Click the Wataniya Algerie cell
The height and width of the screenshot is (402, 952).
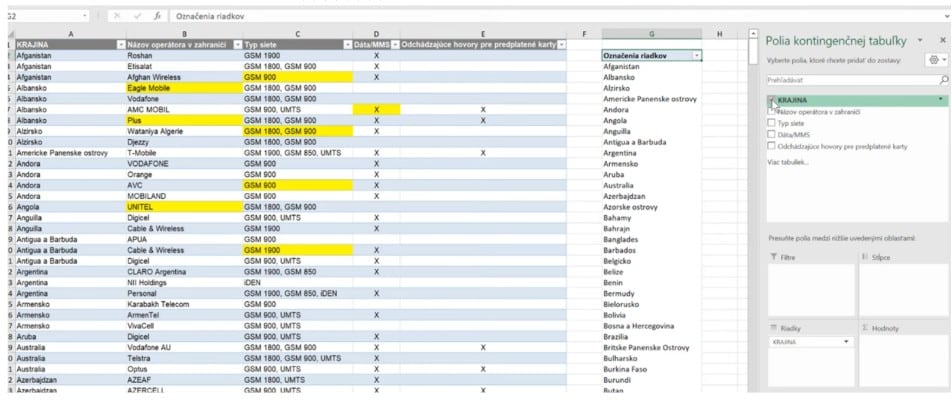pyautogui.click(x=185, y=131)
